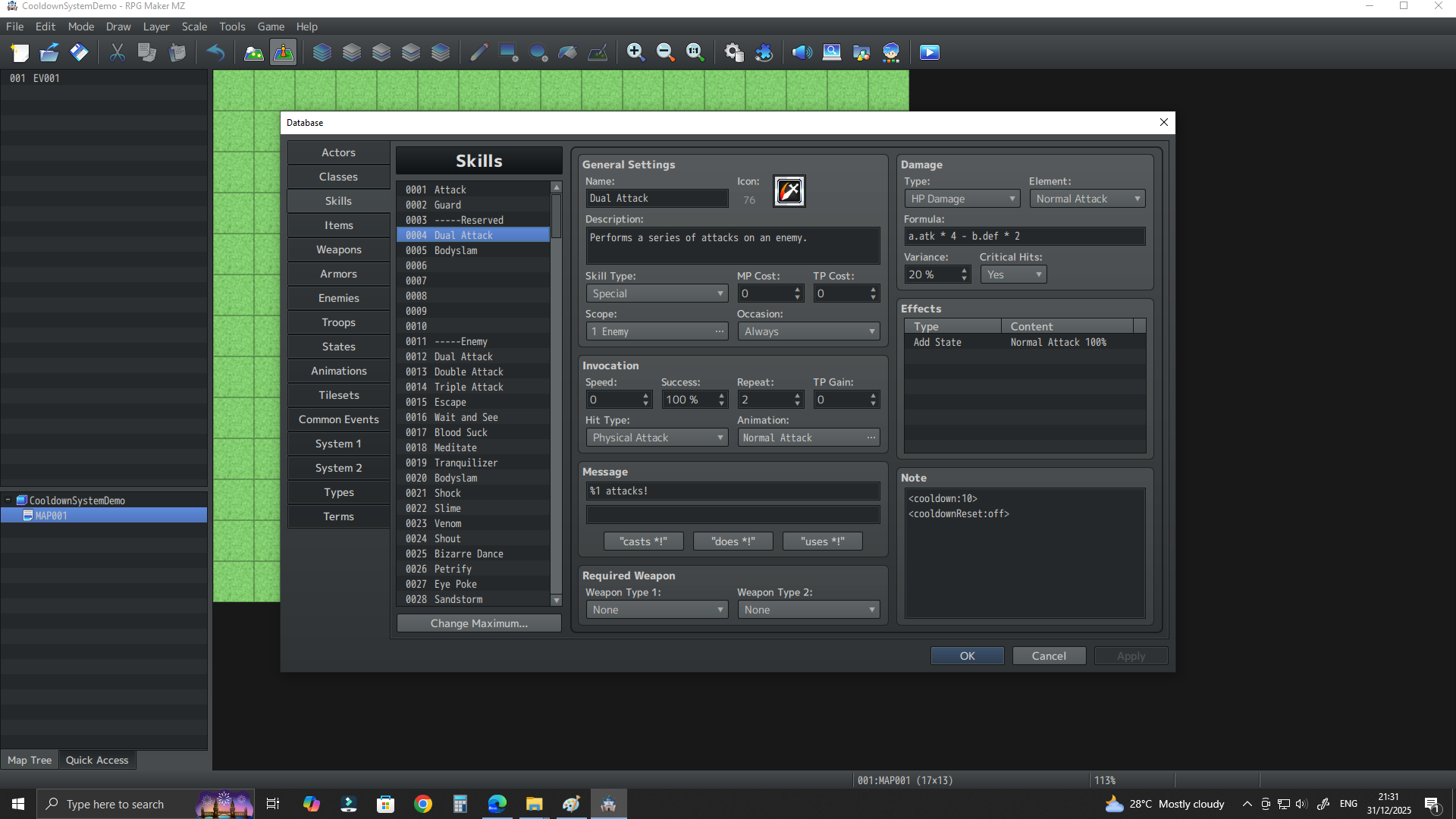Image resolution: width=1456 pixels, height=819 pixels.
Task: Increase the Repeat value with its stepper
Action: [795, 396]
